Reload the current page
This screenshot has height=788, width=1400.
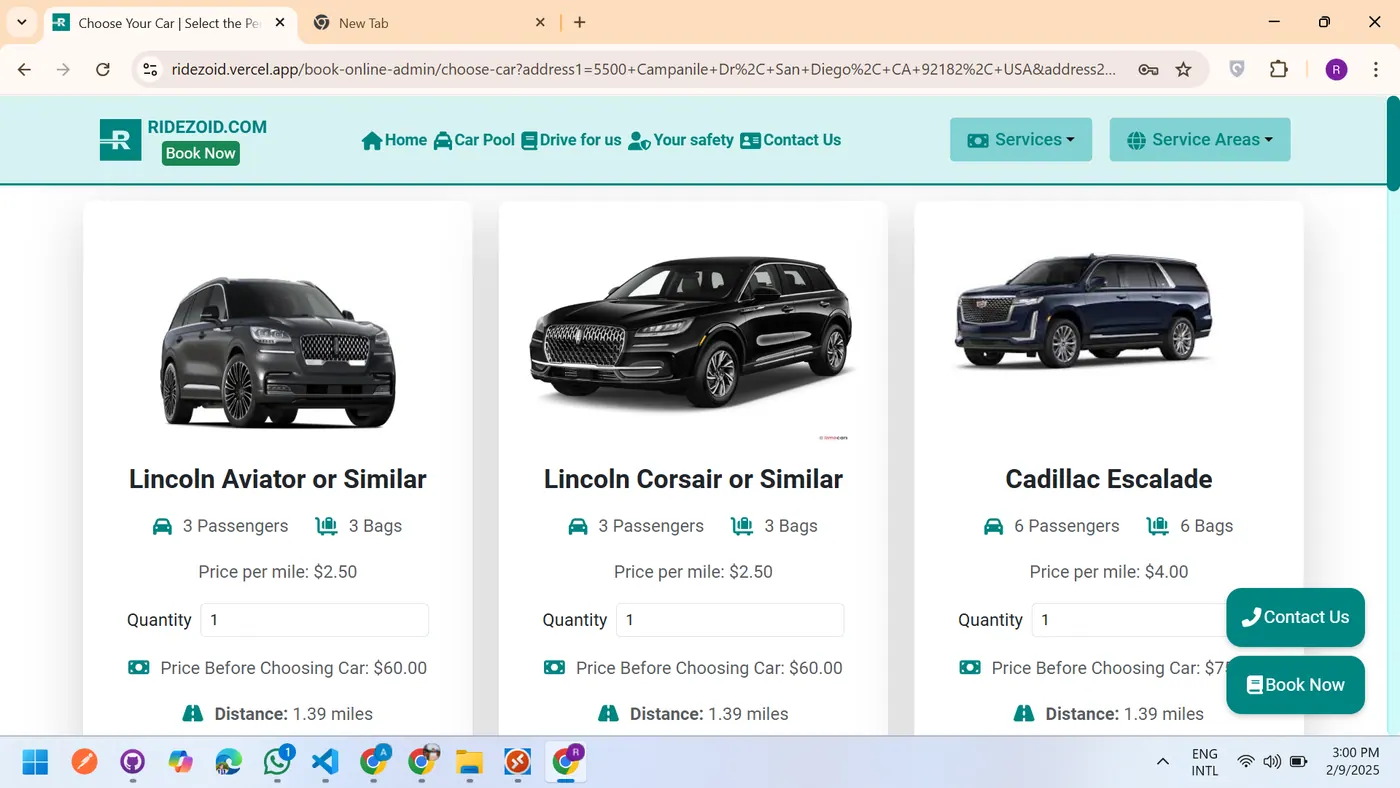coord(102,69)
